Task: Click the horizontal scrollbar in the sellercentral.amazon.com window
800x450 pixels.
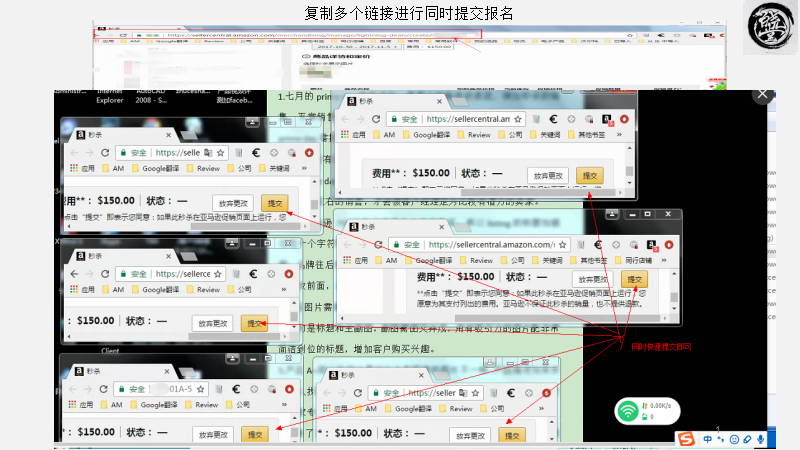Action: (x=557, y=318)
